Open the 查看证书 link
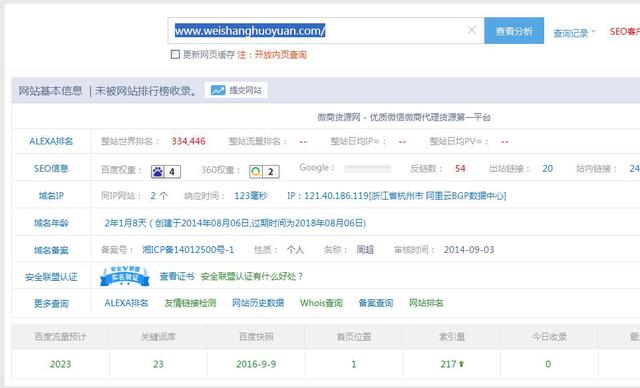 pos(177,276)
